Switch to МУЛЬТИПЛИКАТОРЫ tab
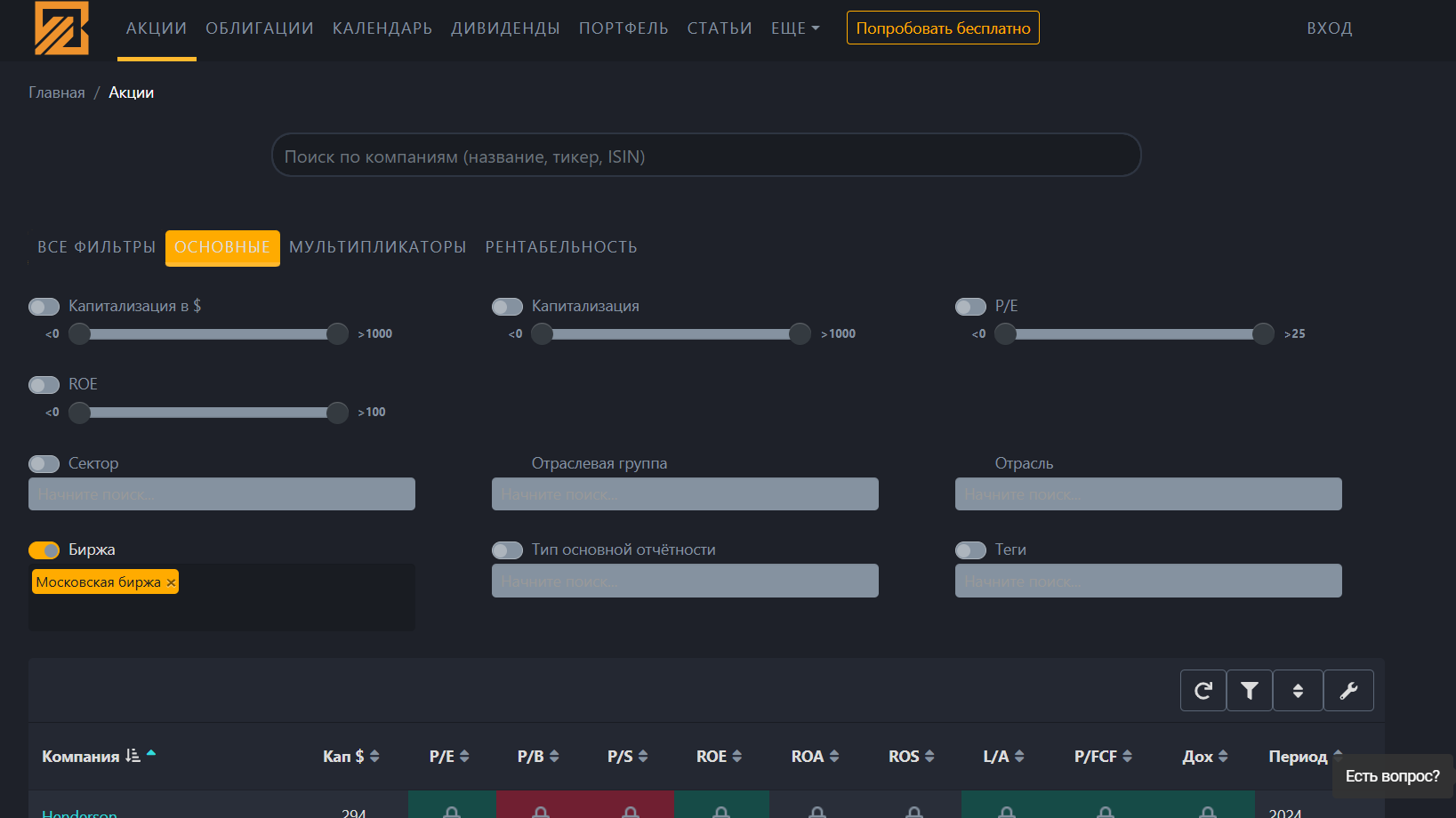 click(x=378, y=247)
